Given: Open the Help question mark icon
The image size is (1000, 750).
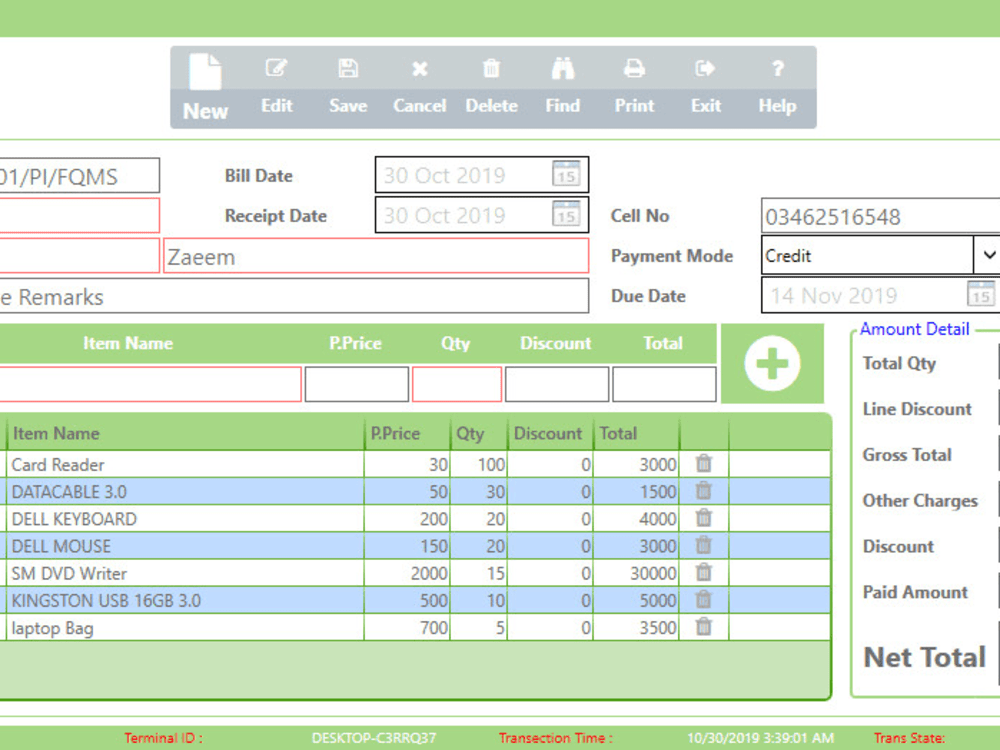Looking at the screenshot, I should coord(777,80).
